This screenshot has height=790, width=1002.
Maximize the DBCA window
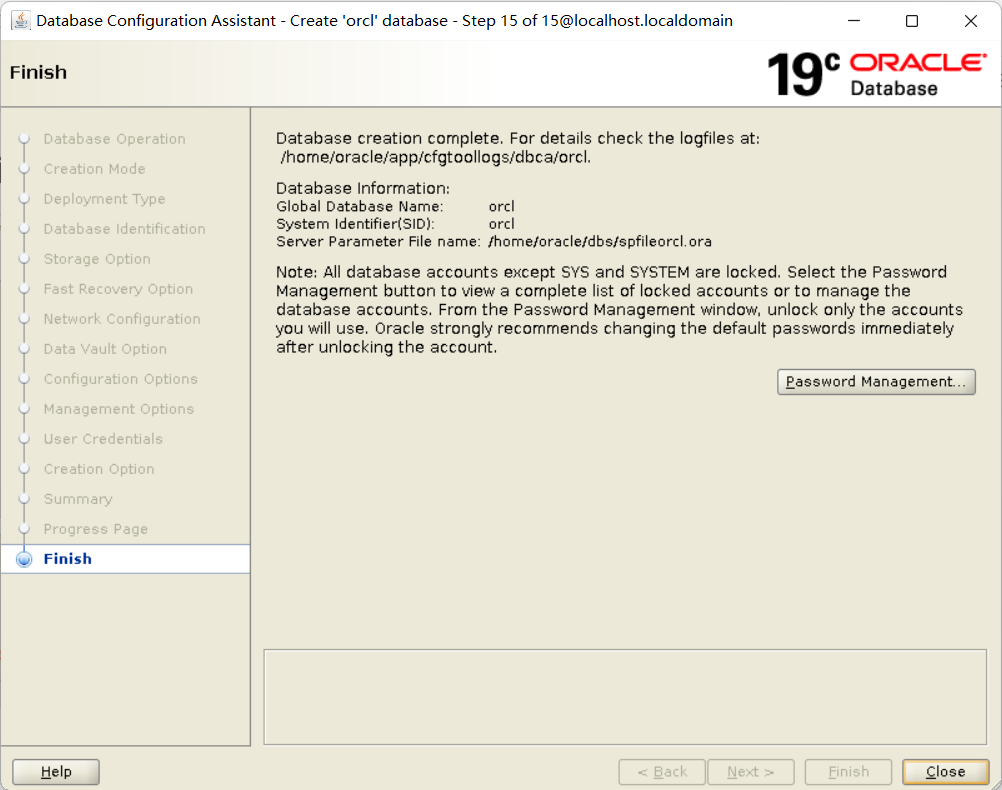[912, 20]
